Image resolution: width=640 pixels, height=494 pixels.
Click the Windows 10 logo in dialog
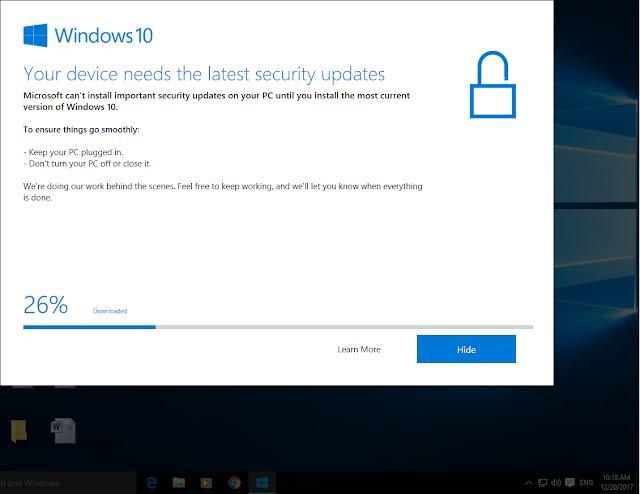88,36
